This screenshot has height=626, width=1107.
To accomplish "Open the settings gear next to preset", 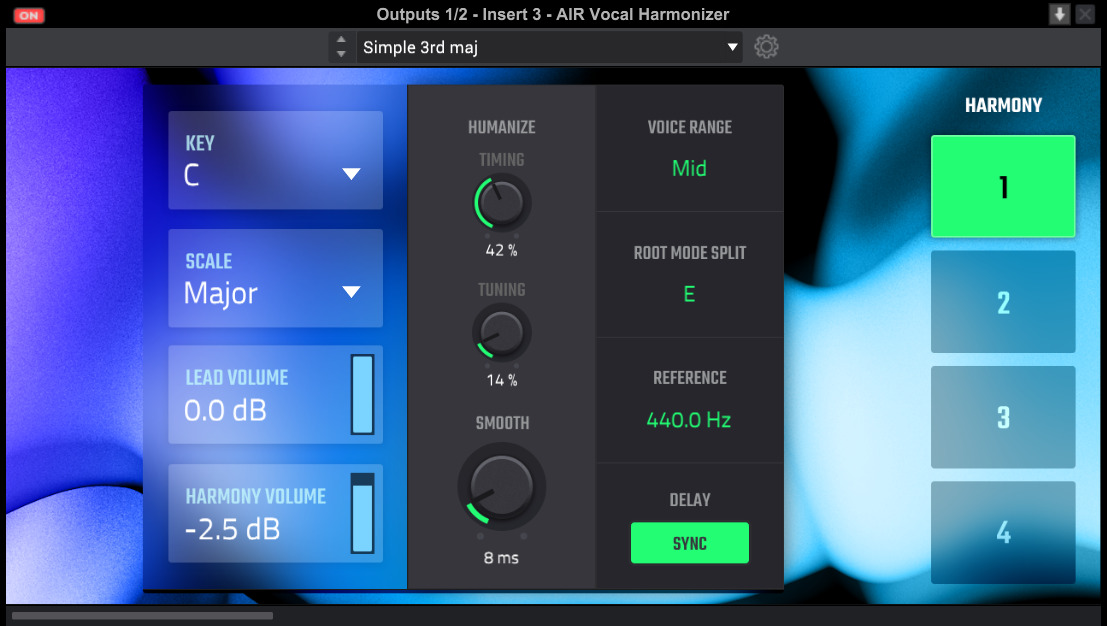I will pos(766,47).
